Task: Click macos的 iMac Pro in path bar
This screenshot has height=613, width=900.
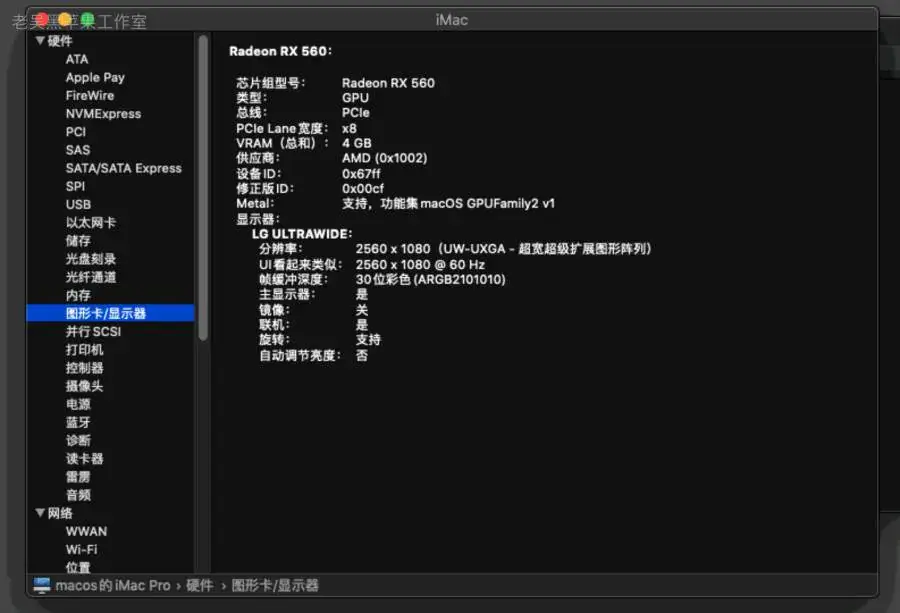Action: tap(113, 585)
